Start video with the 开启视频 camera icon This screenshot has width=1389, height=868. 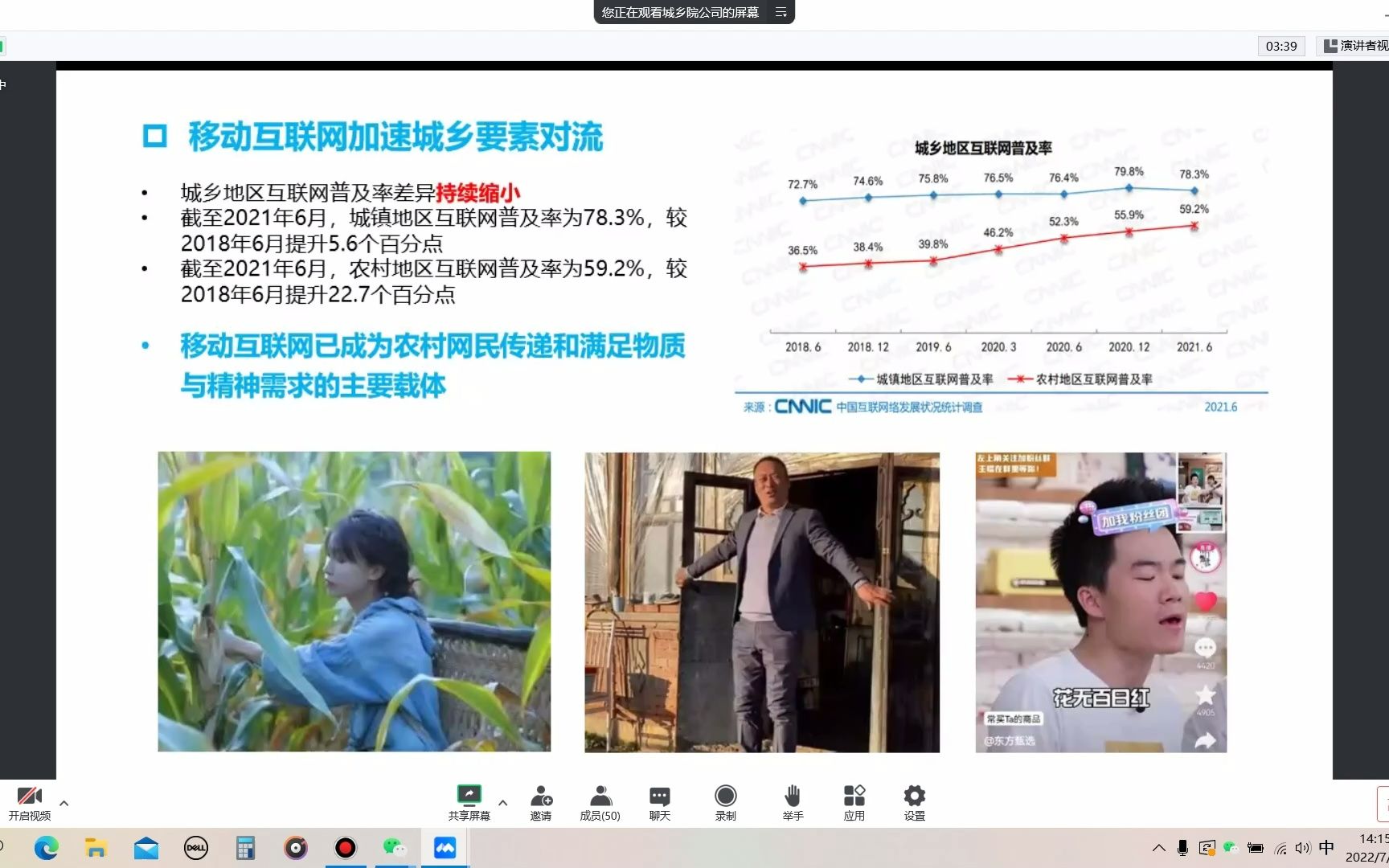click(x=30, y=796)
